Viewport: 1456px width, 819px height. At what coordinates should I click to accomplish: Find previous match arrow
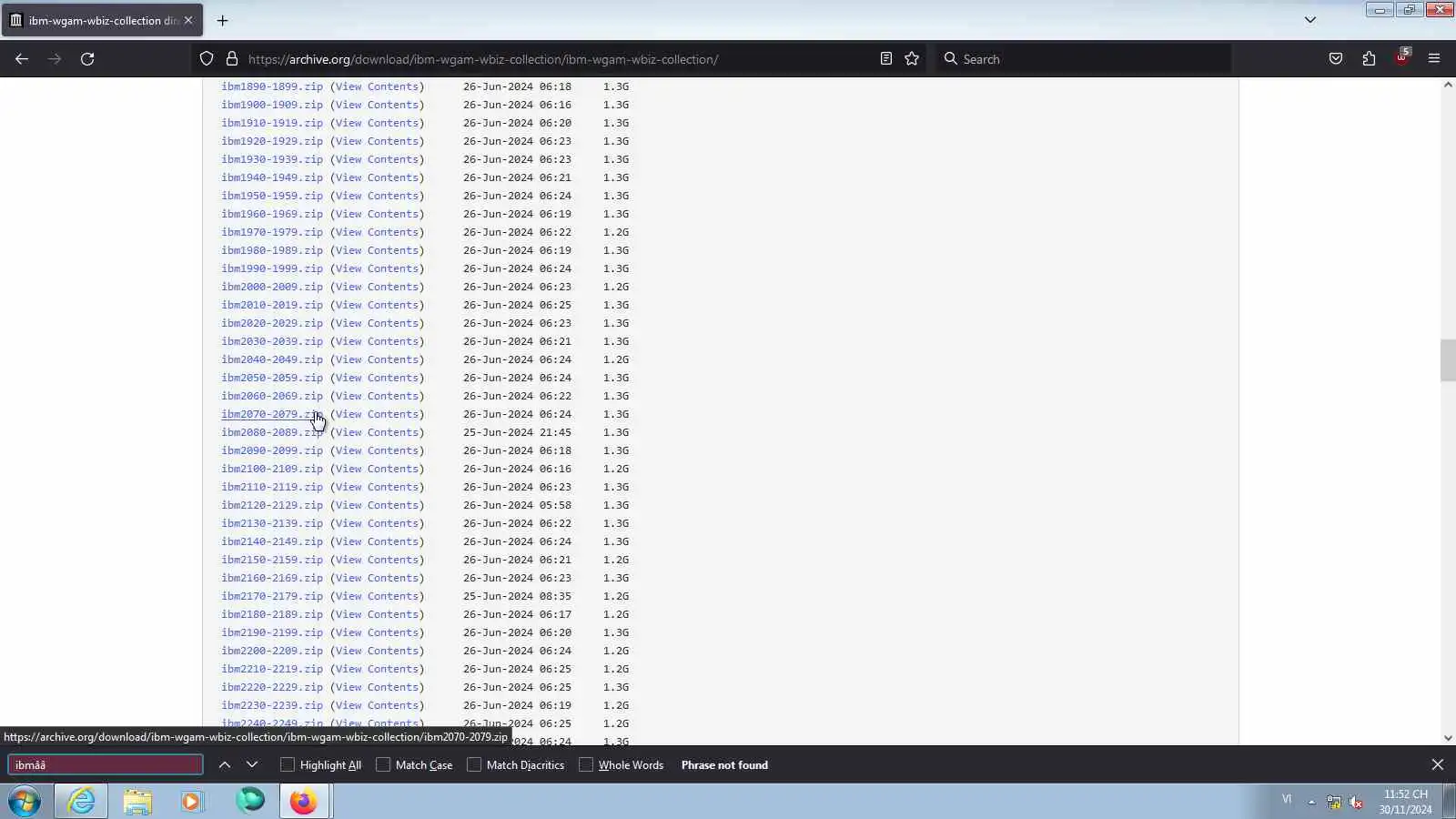tap(225, 765)
